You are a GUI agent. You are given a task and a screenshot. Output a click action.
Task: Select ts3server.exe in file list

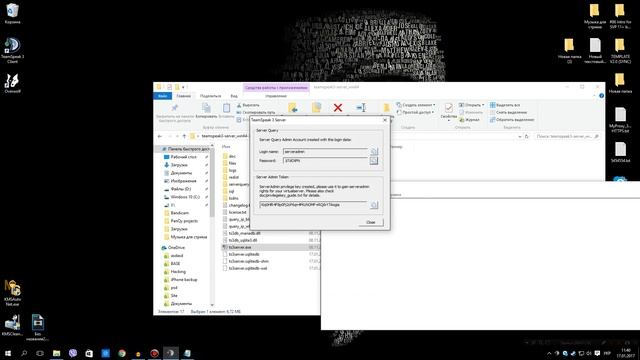click(x=240, y=247)
